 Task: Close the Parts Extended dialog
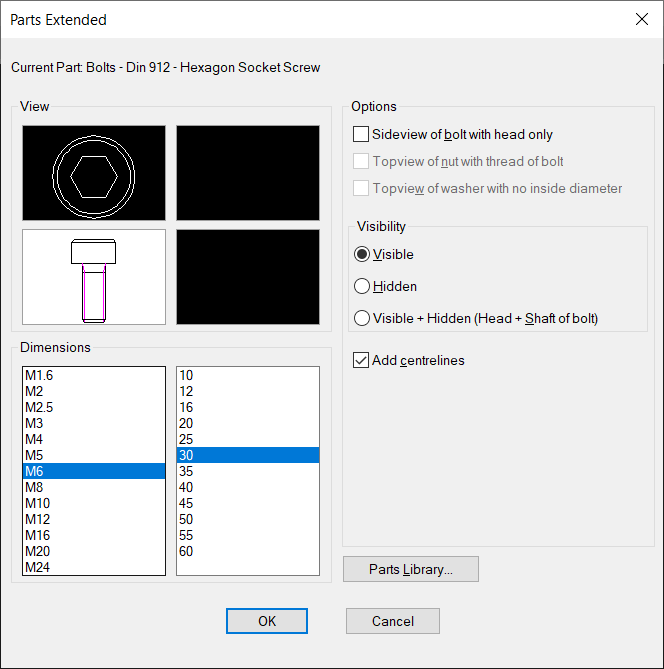642,19
